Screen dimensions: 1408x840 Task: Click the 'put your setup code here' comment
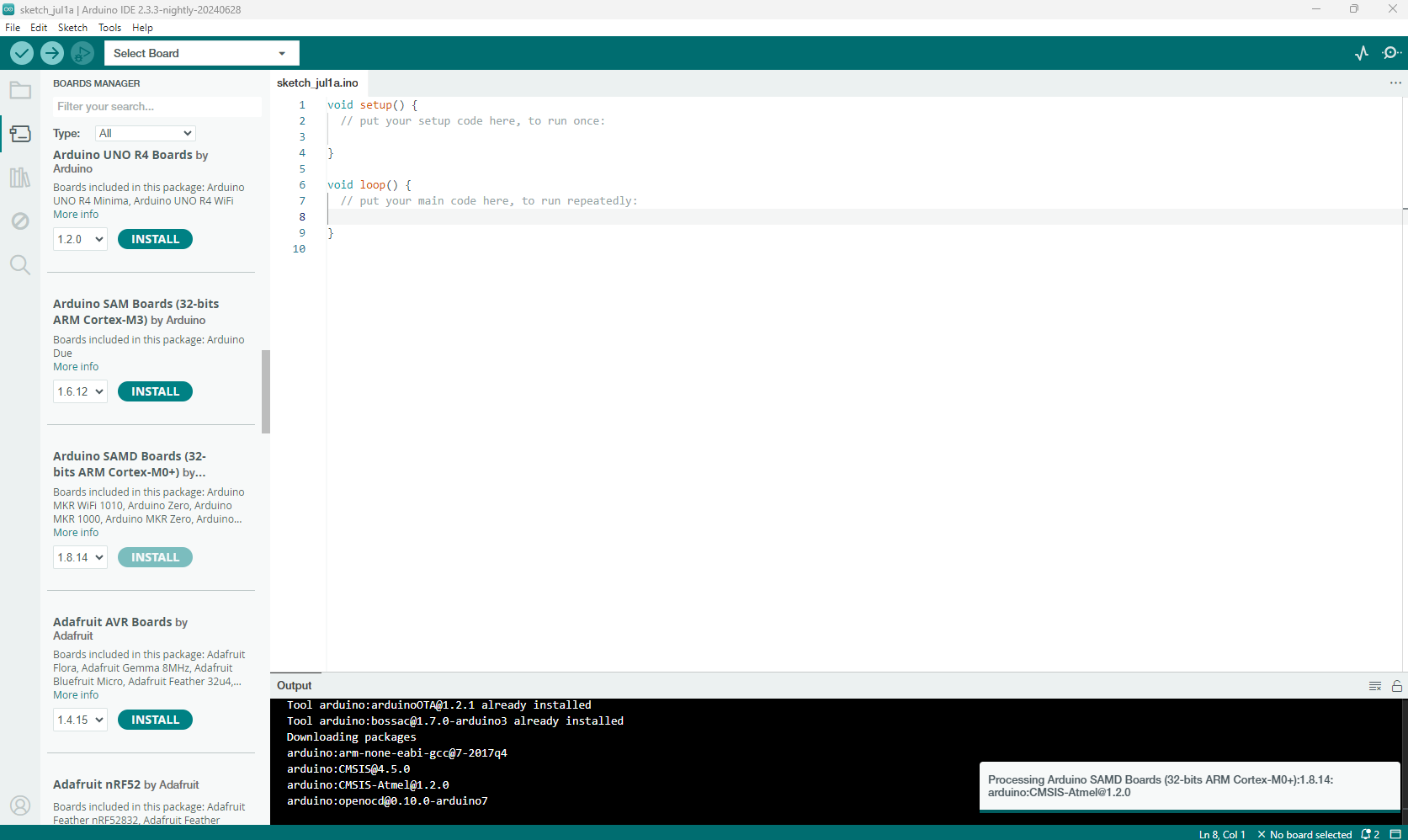click(473, 121)
